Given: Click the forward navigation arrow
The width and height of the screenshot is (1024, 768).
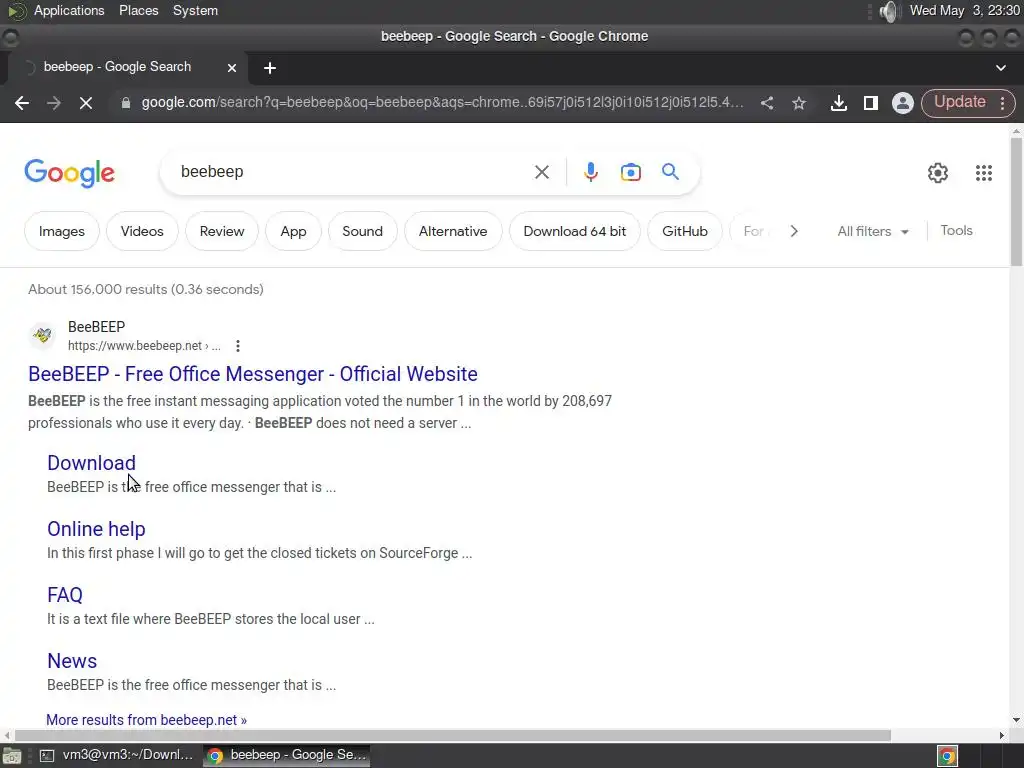Looking at the screenshot, I should coord(54,103).
